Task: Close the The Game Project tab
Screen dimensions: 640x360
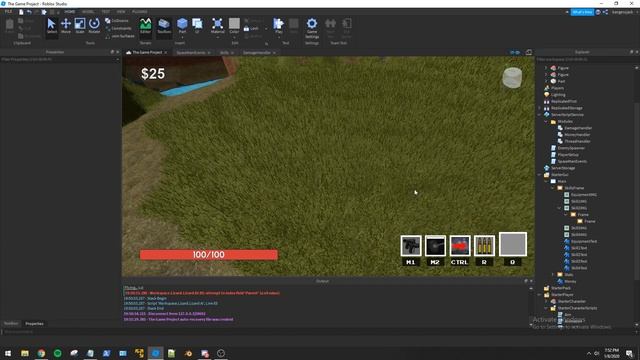Action: tap(166, 52)
